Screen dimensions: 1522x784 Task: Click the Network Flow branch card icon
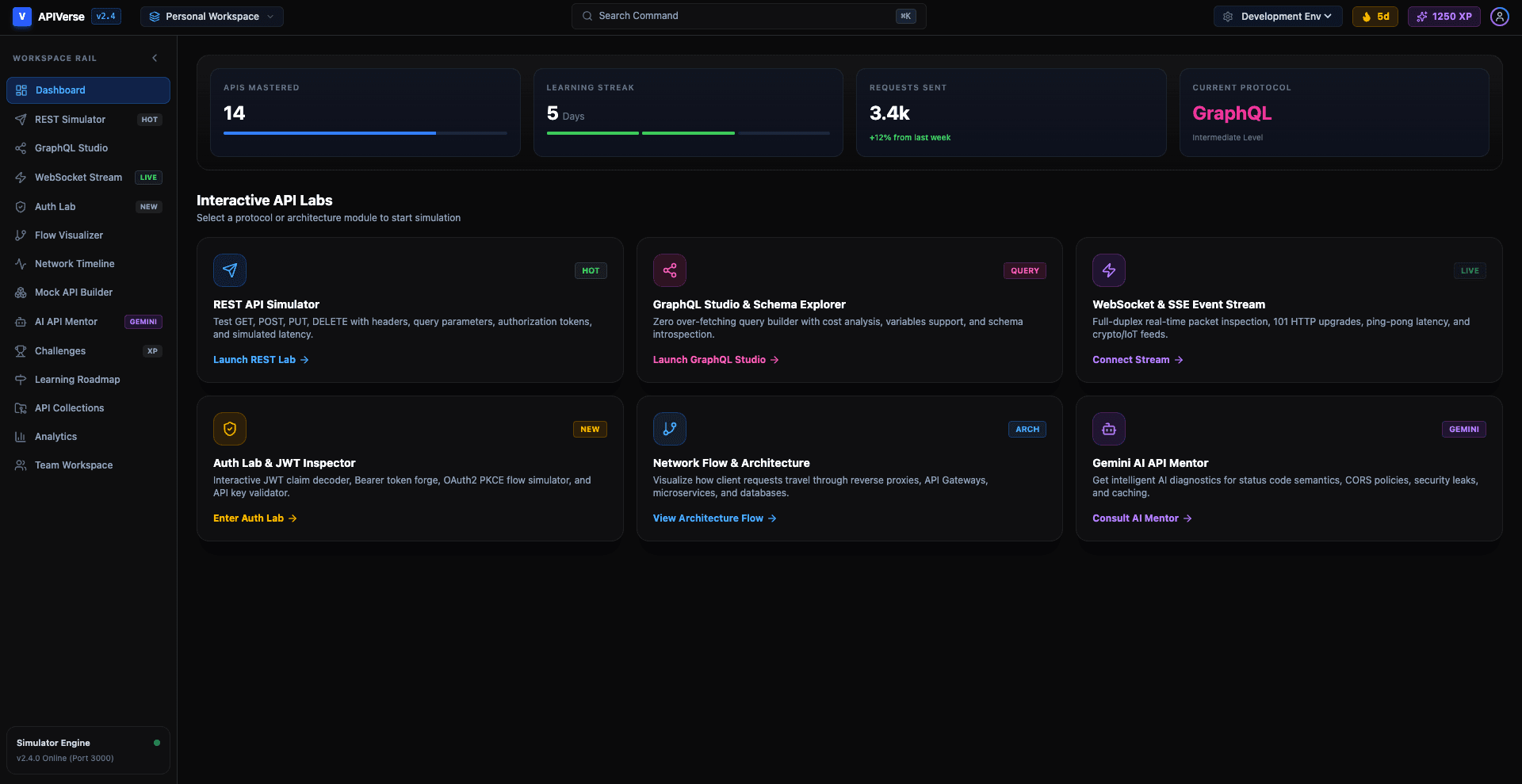(670, 429)
